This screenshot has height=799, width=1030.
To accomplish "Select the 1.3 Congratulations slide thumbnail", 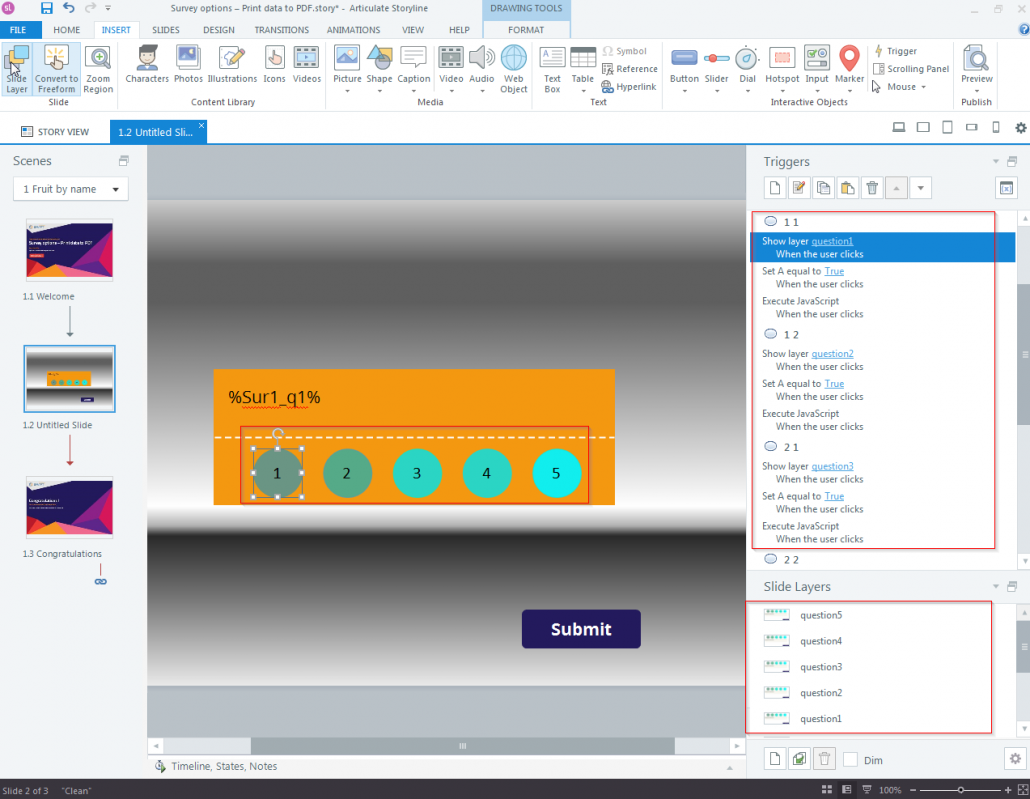I will (69, 507).
